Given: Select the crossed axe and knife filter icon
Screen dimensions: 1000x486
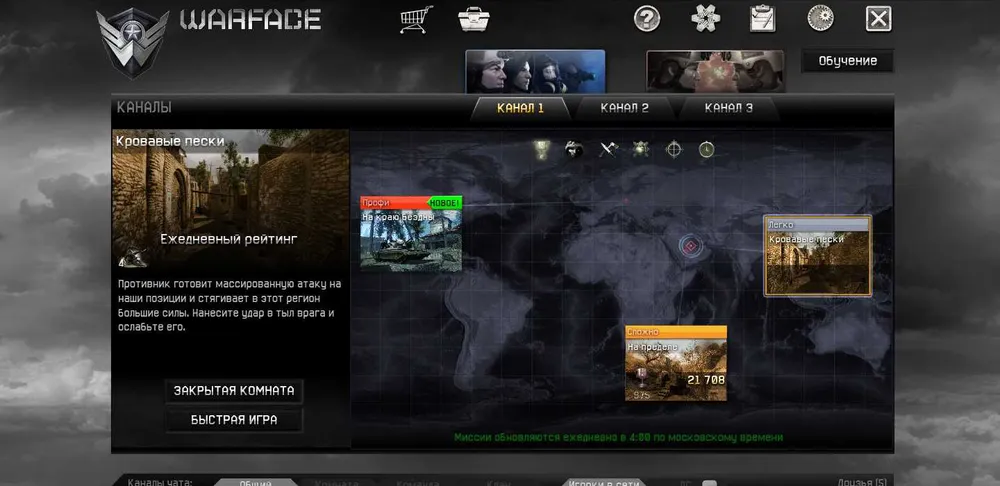Looking at the screenshot, I should (x=608, y=150).
